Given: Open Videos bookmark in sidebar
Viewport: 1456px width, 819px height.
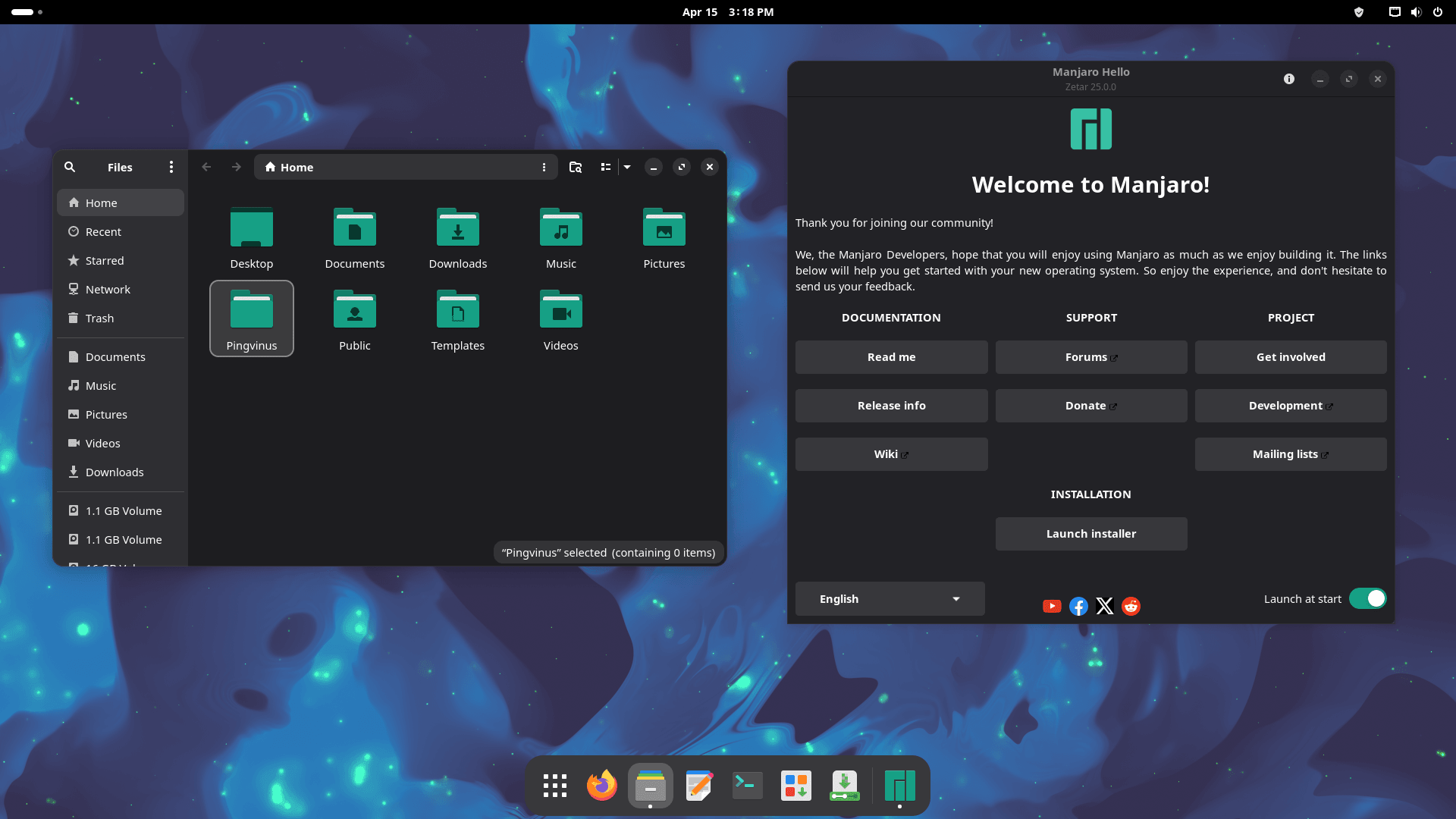Looking at the screenshot, I should tap(121, 443).
